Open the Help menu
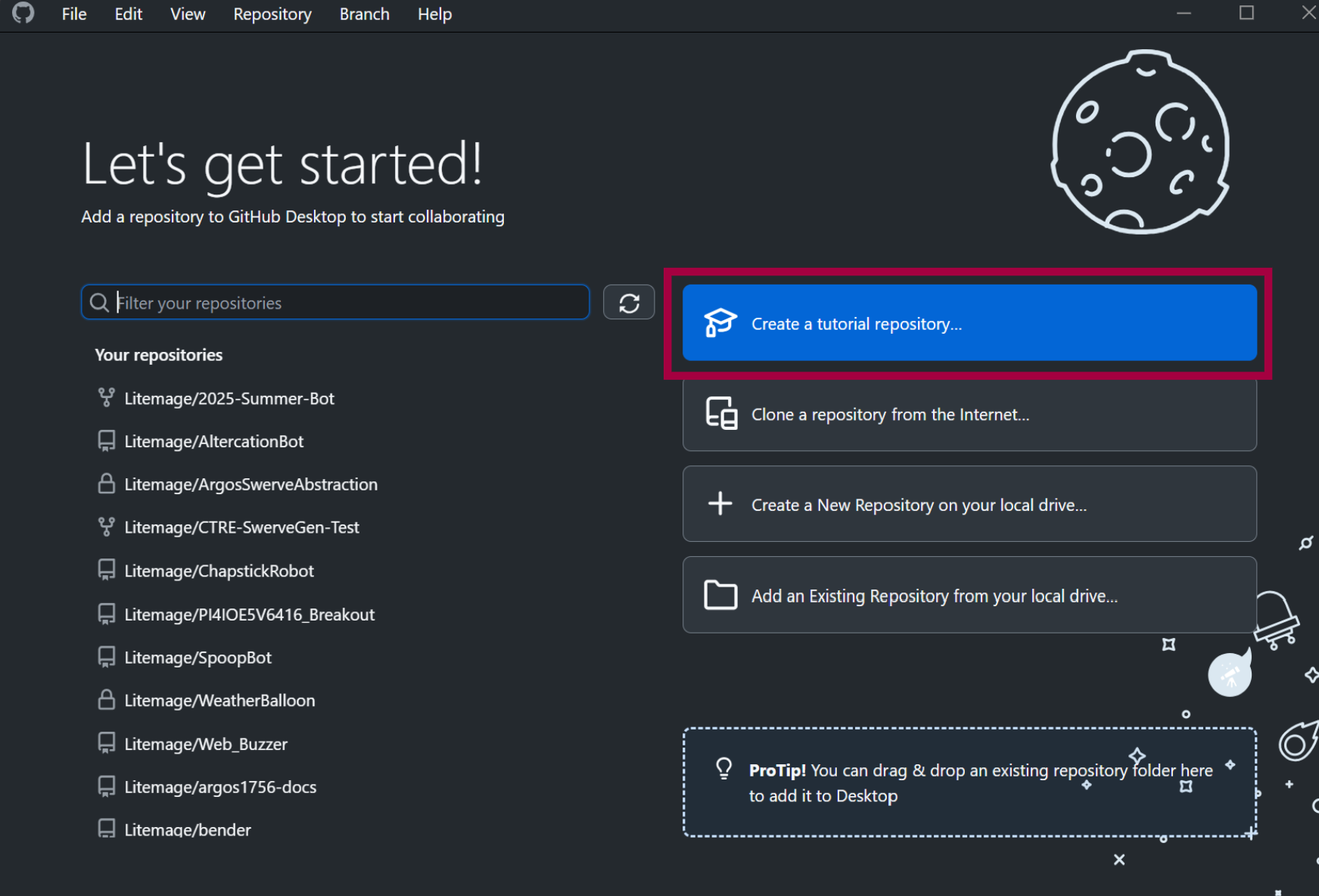The width and height of the screenshot is (1319, 896). (x=434, y=14)
